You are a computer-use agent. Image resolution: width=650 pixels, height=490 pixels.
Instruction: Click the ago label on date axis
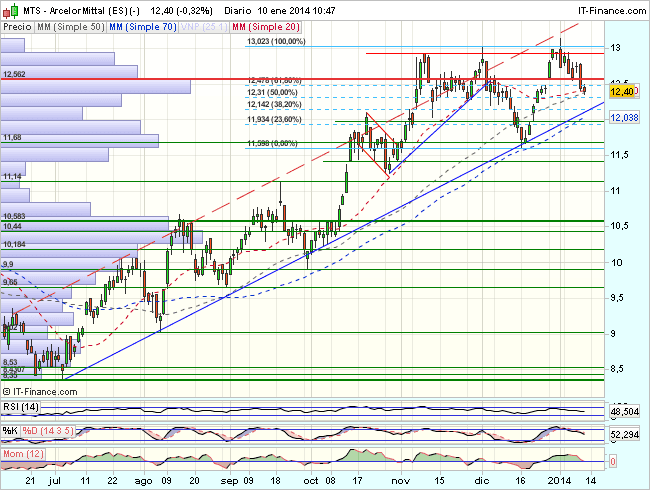tap(143, 481)
